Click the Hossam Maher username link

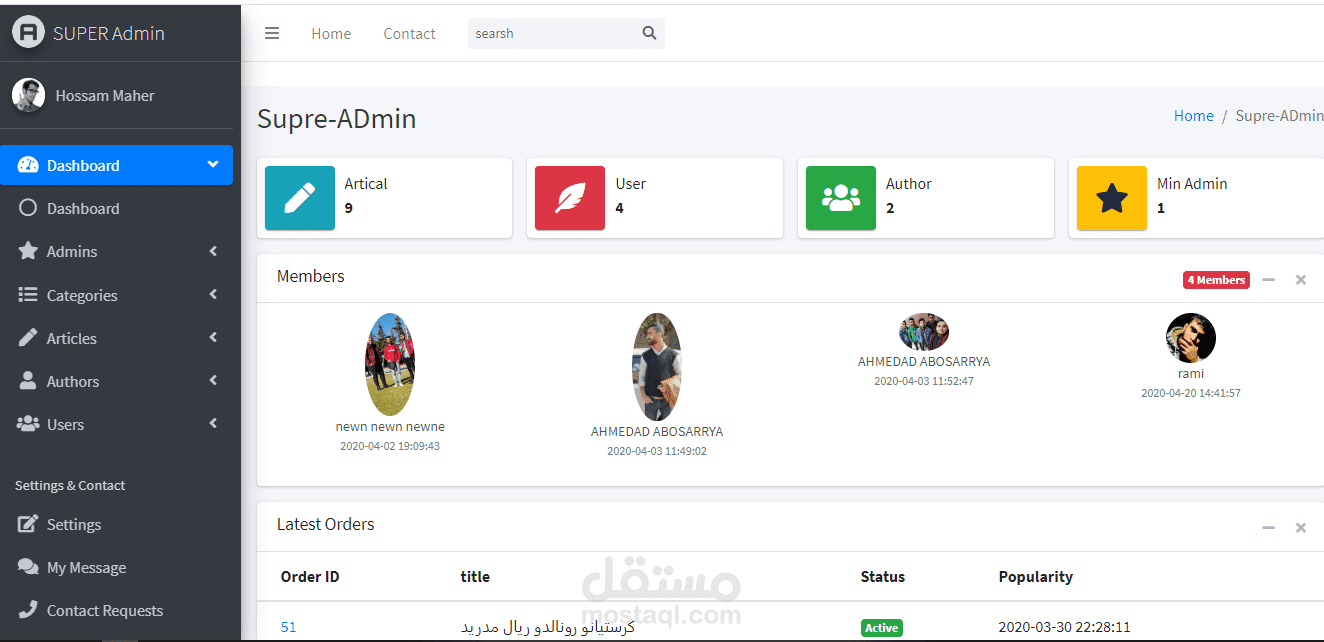pos(105,95)
